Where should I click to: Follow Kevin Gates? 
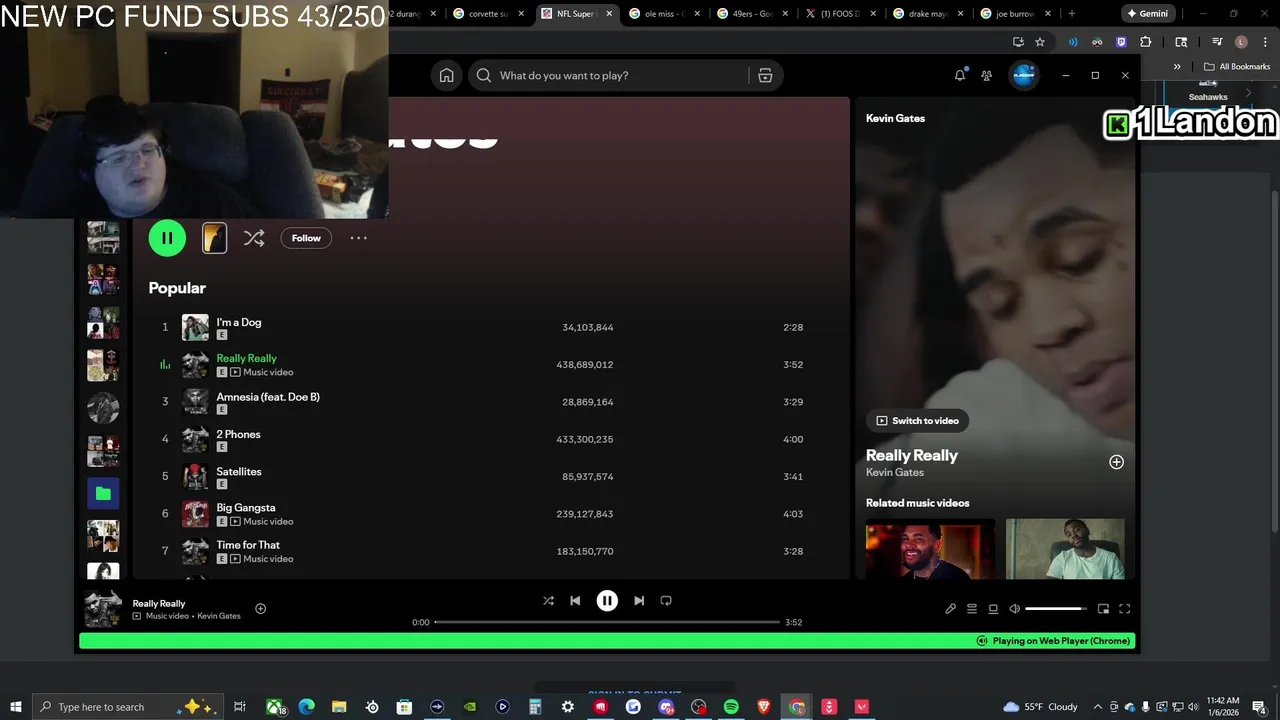pos(306,238)
